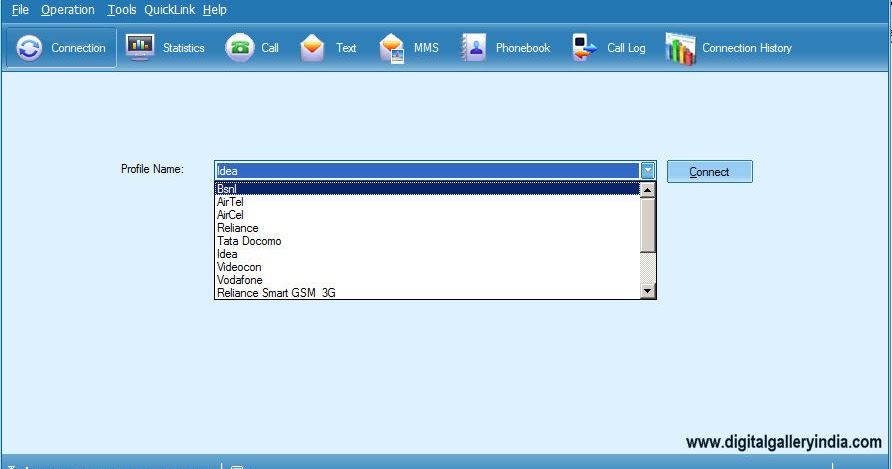Select Vodafone profile entry
892x469 pixels.
coord(427,280)
